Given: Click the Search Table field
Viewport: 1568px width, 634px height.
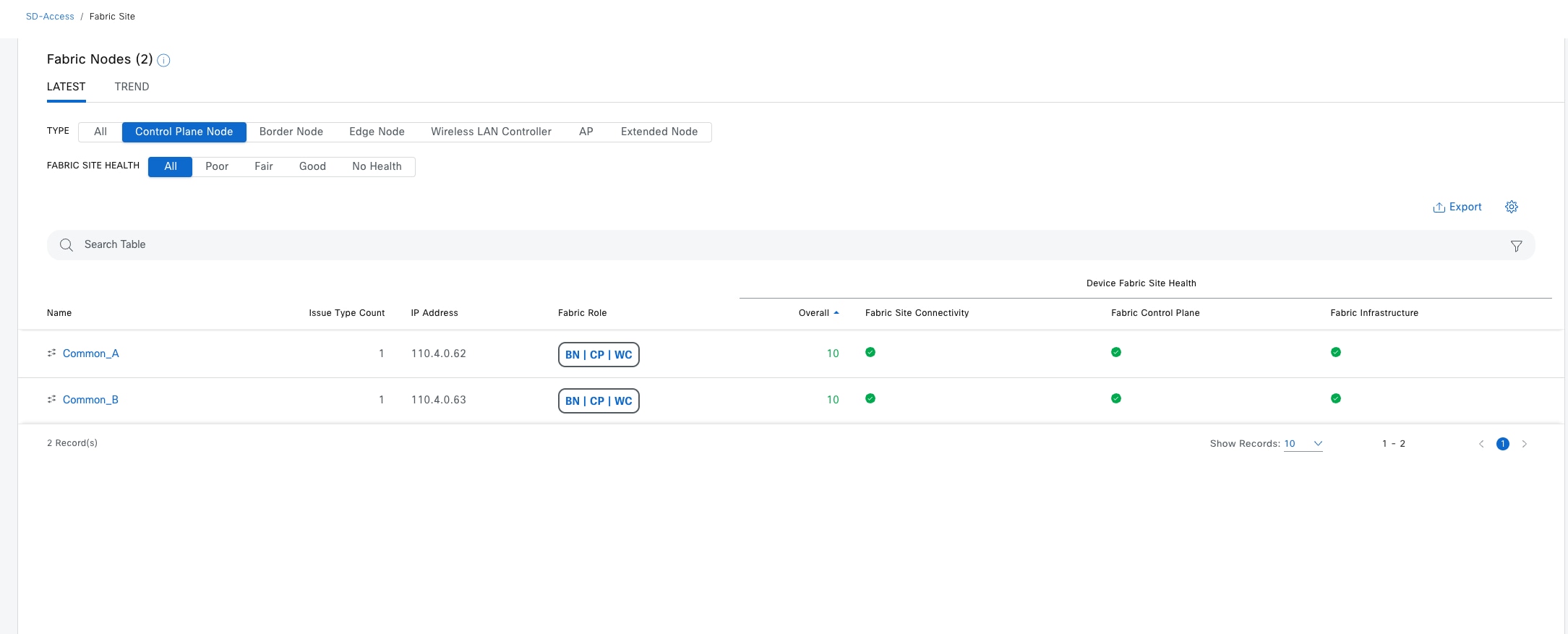Looking at the screenshot, I should (x=434, y=244).
